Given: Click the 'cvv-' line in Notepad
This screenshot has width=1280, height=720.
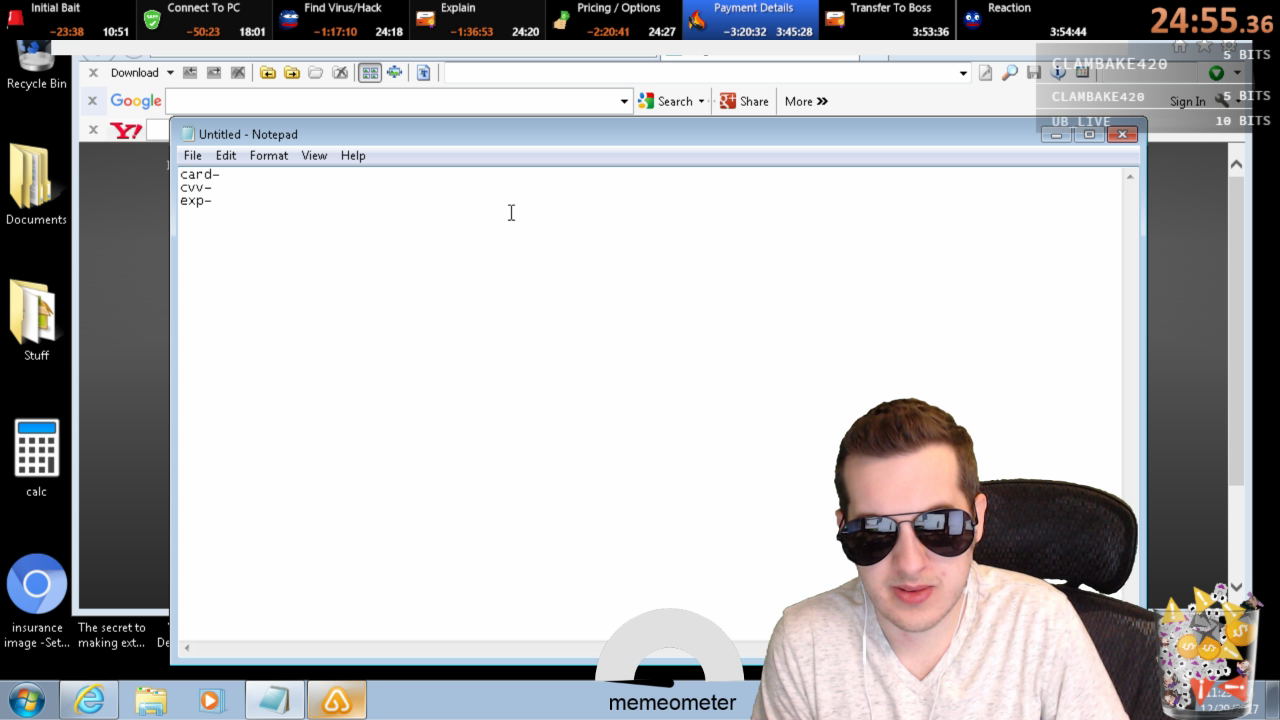Looking at the screenshot, I should 196,188.
